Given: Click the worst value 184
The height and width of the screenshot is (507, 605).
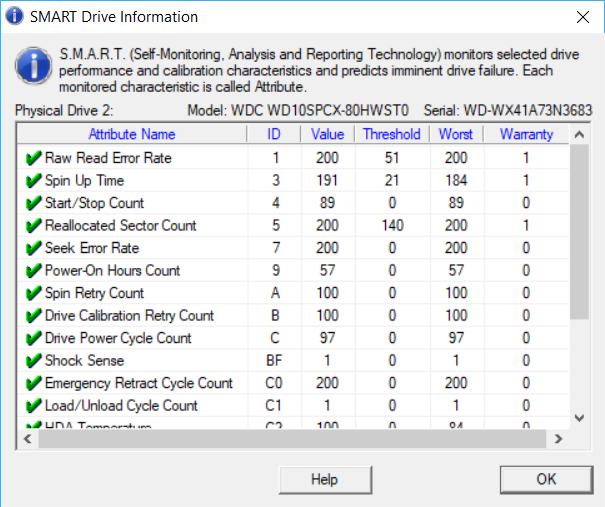Looking at the screenshot, I should coord(456,181).
